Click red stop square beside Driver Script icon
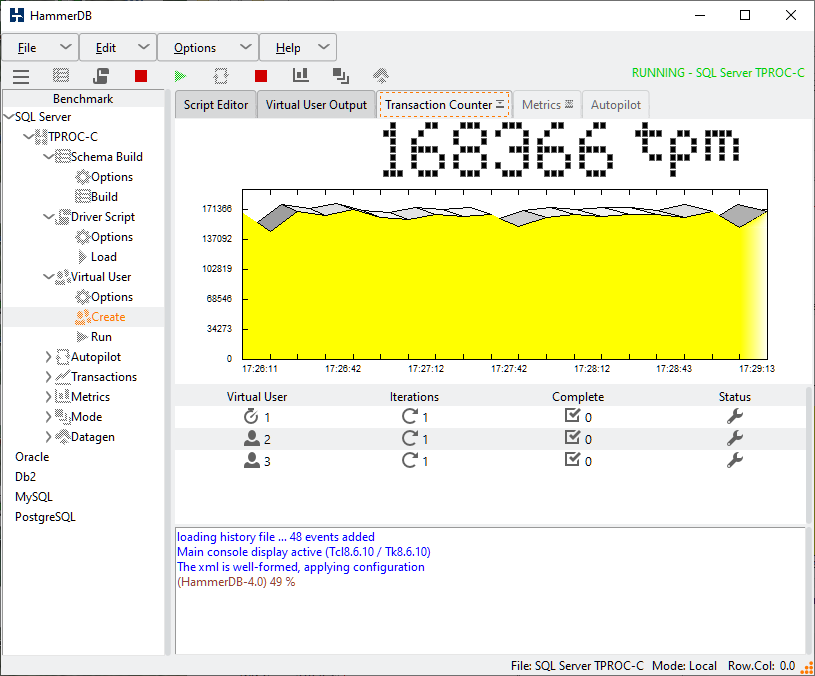This screenshot has width=815, height=676. coord(141,76)
